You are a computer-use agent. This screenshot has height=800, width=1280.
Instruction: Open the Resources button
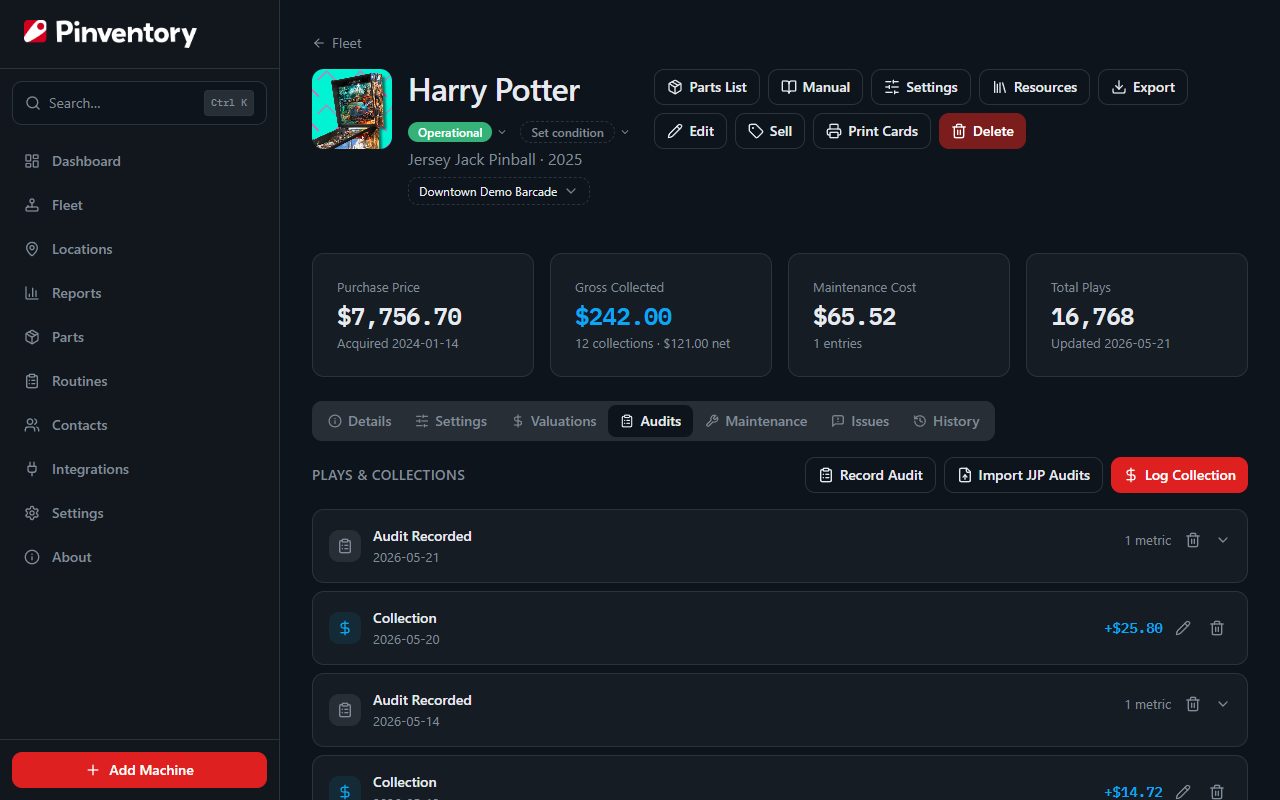click(x=1035, y=87)
